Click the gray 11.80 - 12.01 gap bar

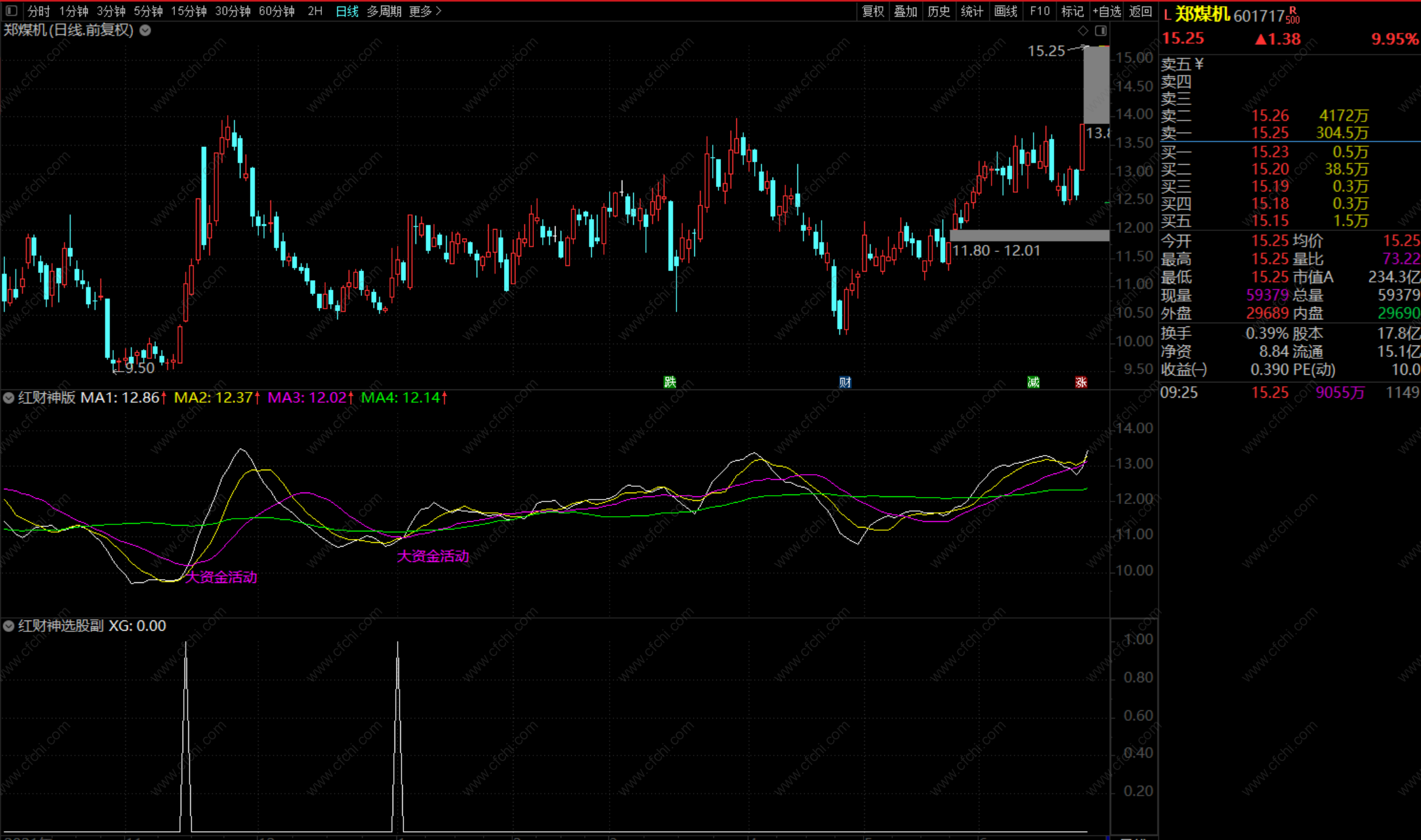click(x=1029, y=235)
